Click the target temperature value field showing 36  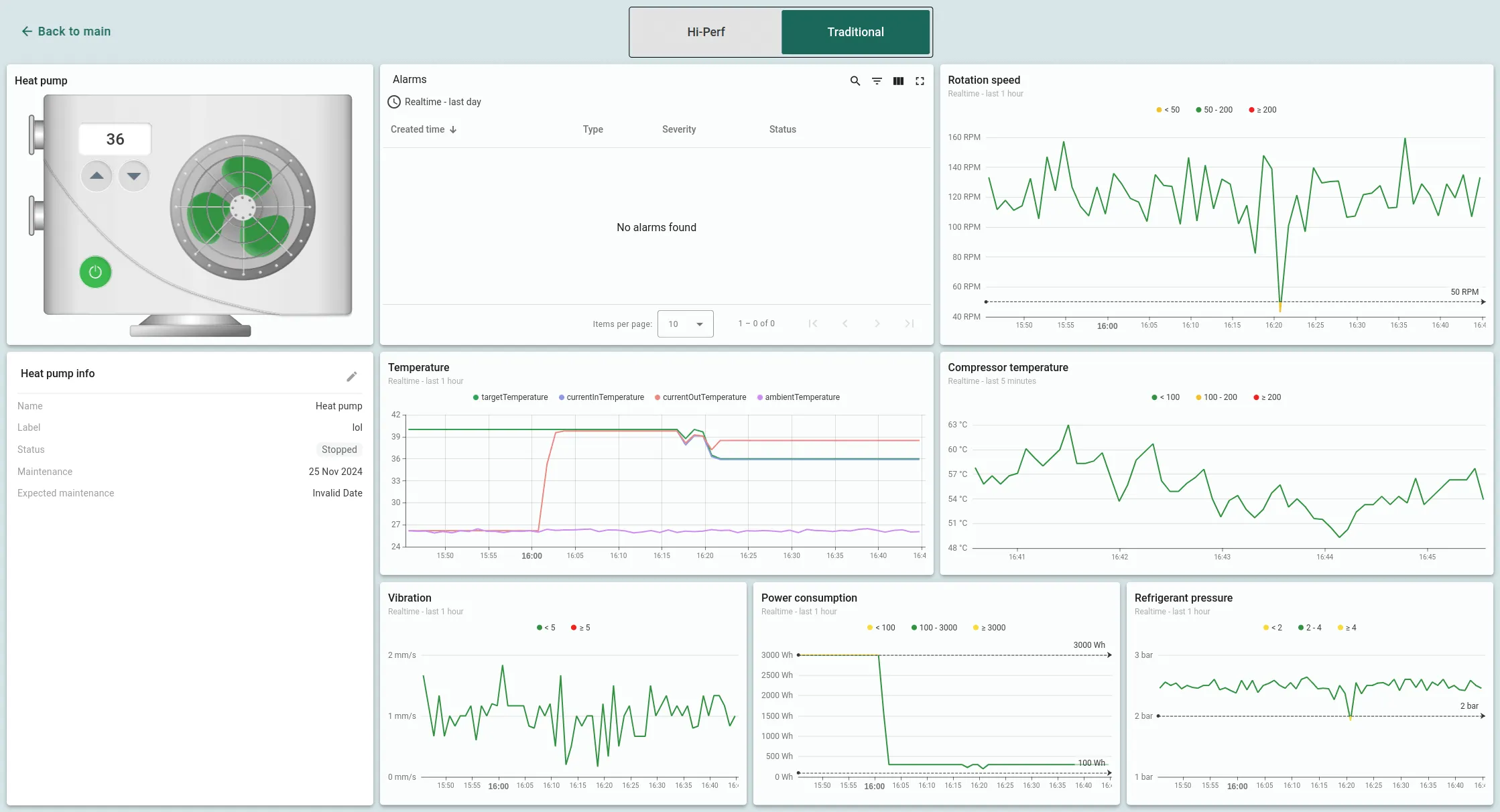(115, 139)
